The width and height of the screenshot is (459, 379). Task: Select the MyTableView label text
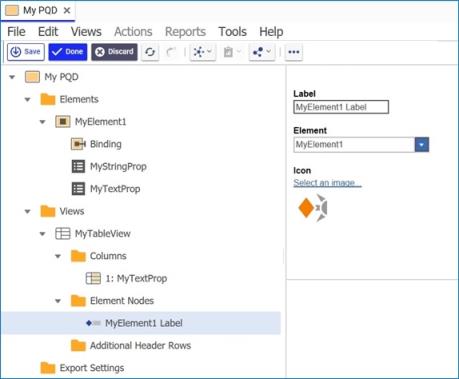coord(103,234)
